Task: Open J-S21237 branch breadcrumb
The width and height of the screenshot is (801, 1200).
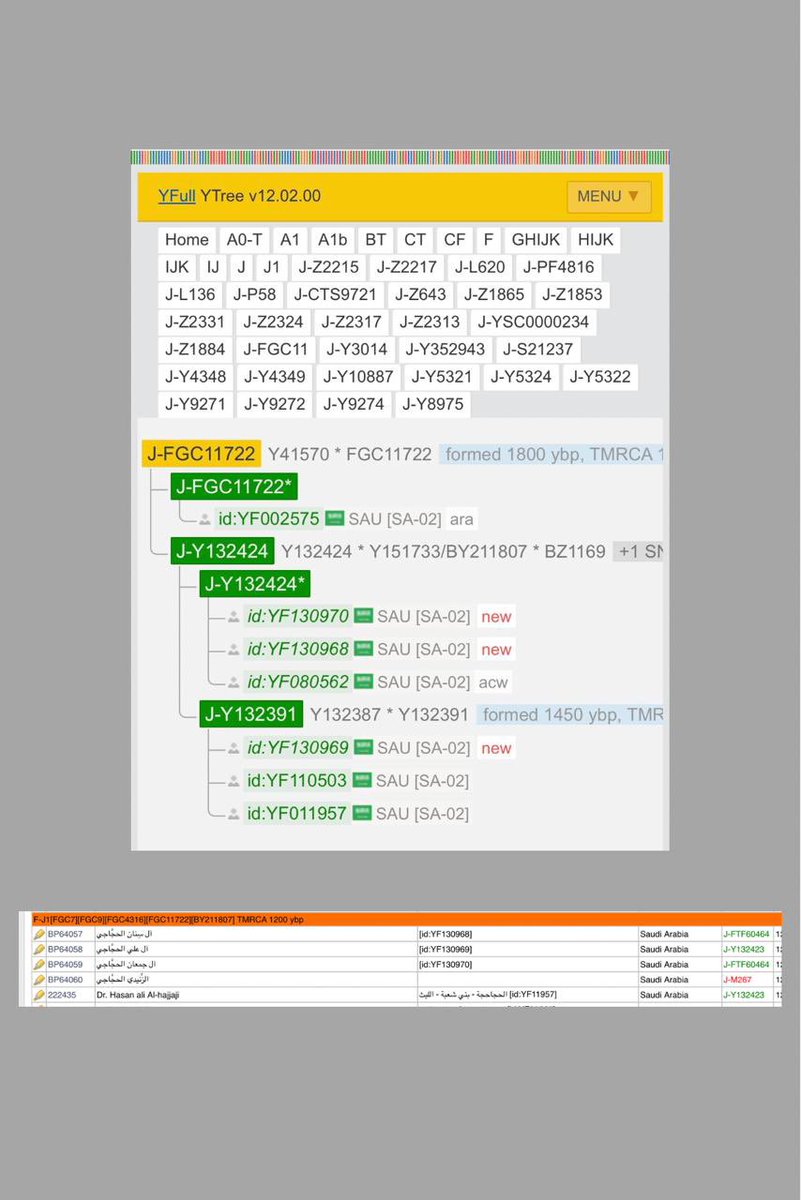Action: pos(538,350)
